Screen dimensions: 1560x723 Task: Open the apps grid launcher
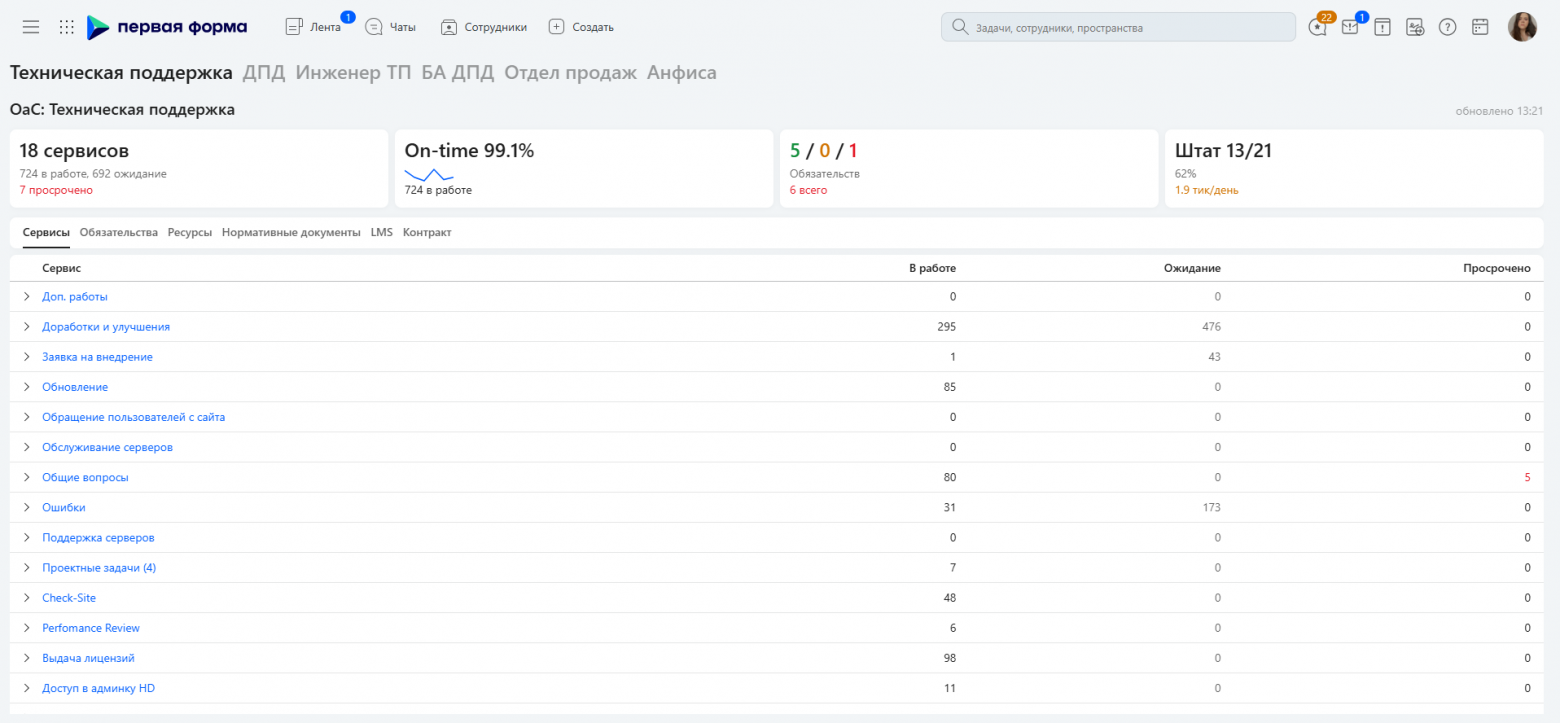point(67,27)
